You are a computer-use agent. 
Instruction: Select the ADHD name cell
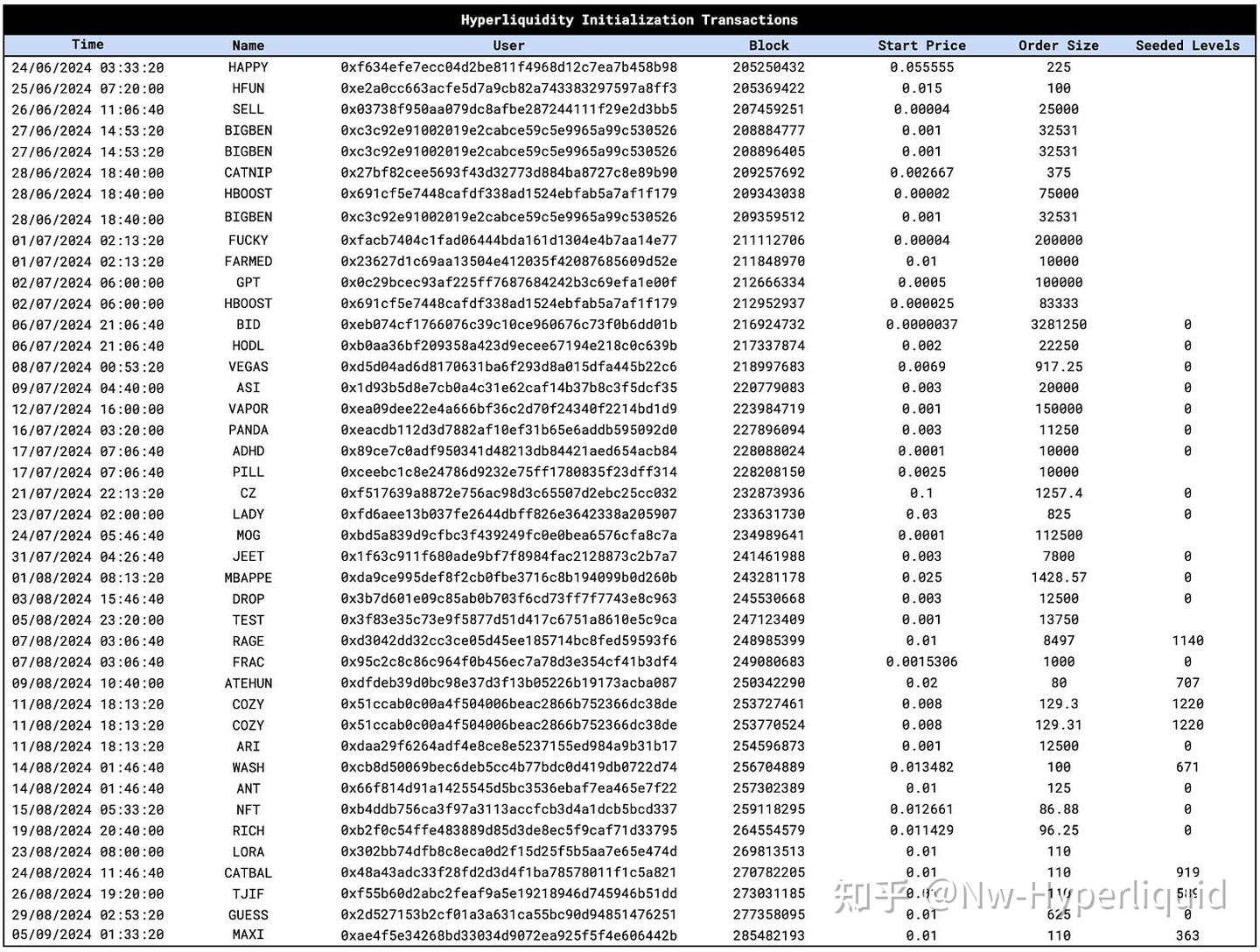[x=248, y=451]
